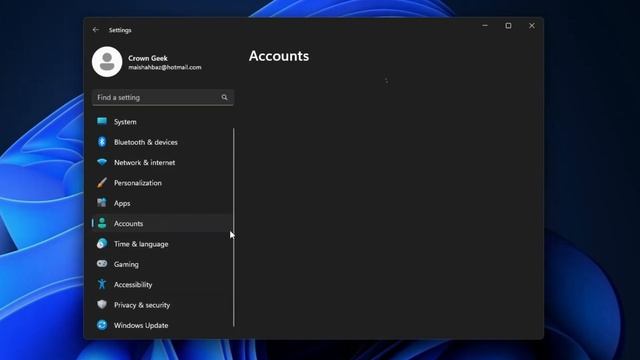Select Time & language label
Screen dimensions: 640x360
pyautogui.click(x=141, y=244)
